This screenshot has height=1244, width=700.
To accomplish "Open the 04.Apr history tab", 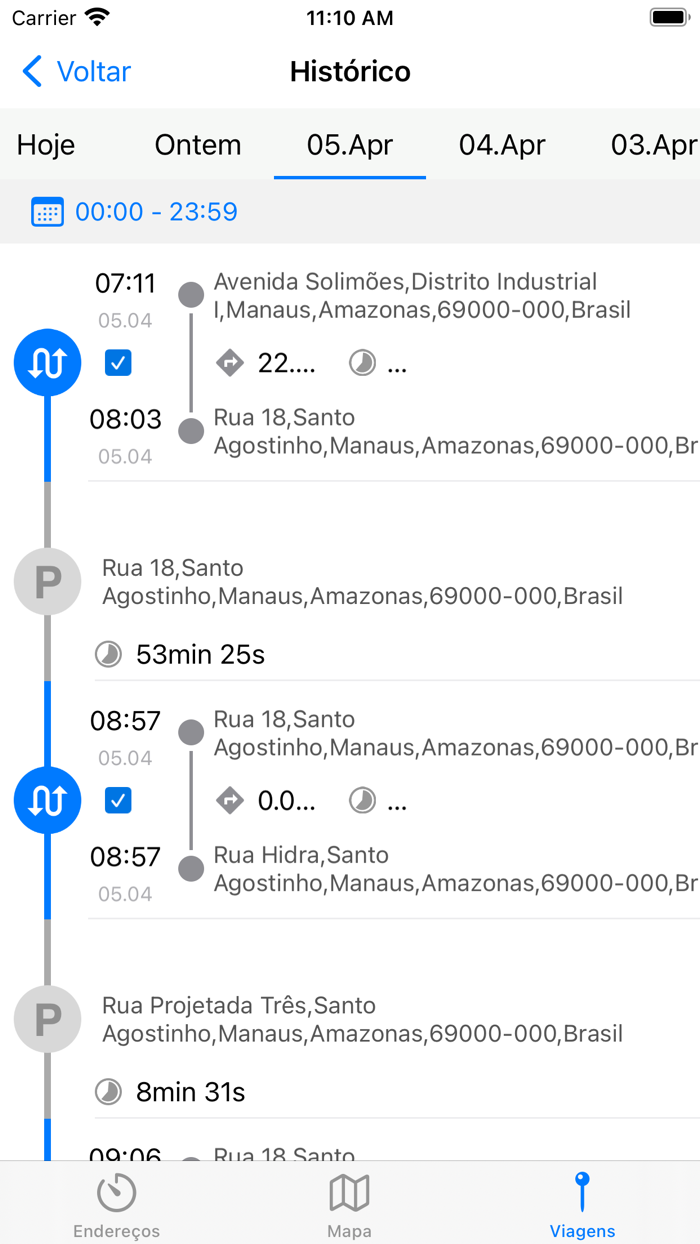I will coord(502,145).
